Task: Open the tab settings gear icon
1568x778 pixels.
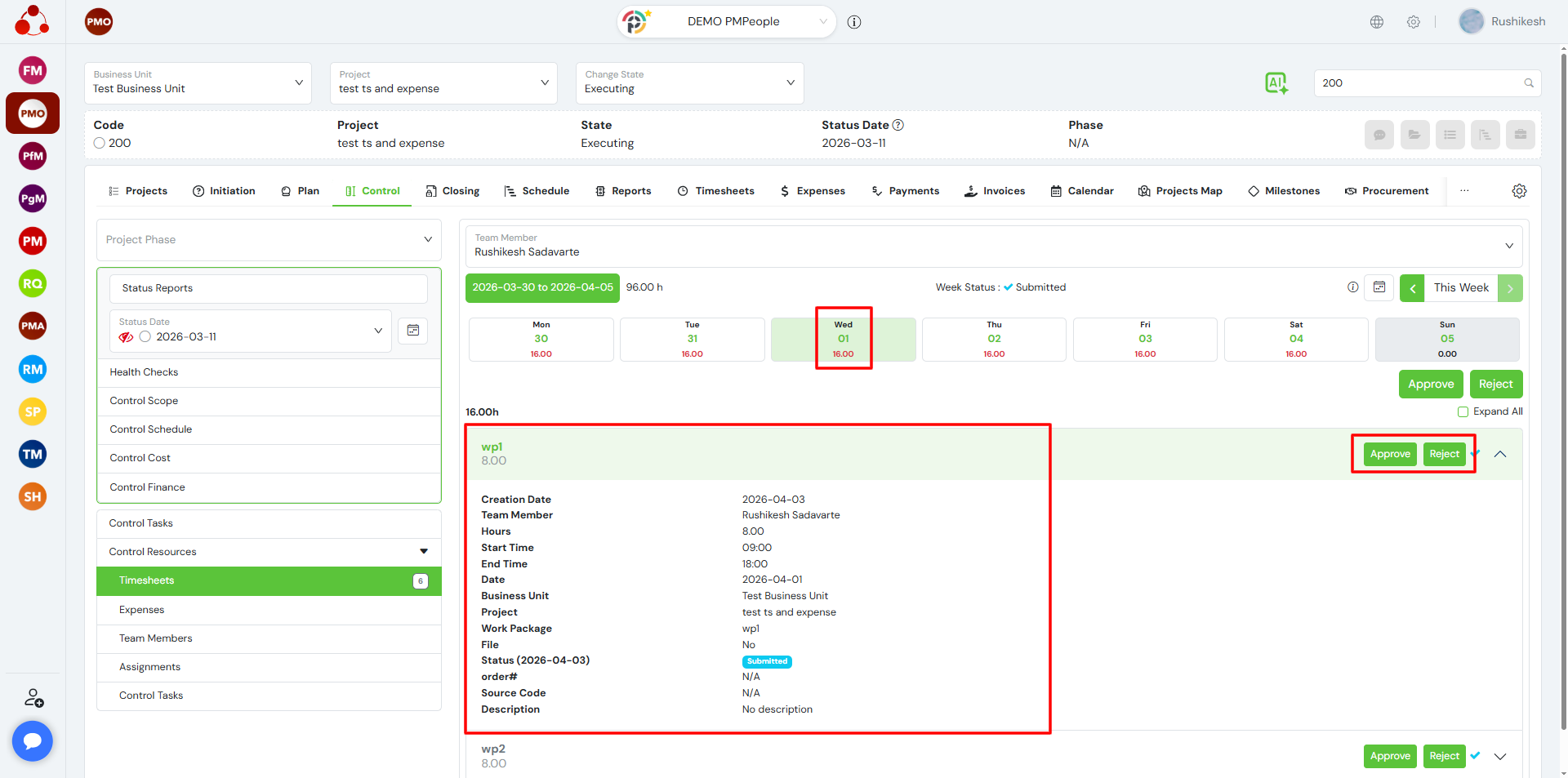Action: coord(1519,191)
